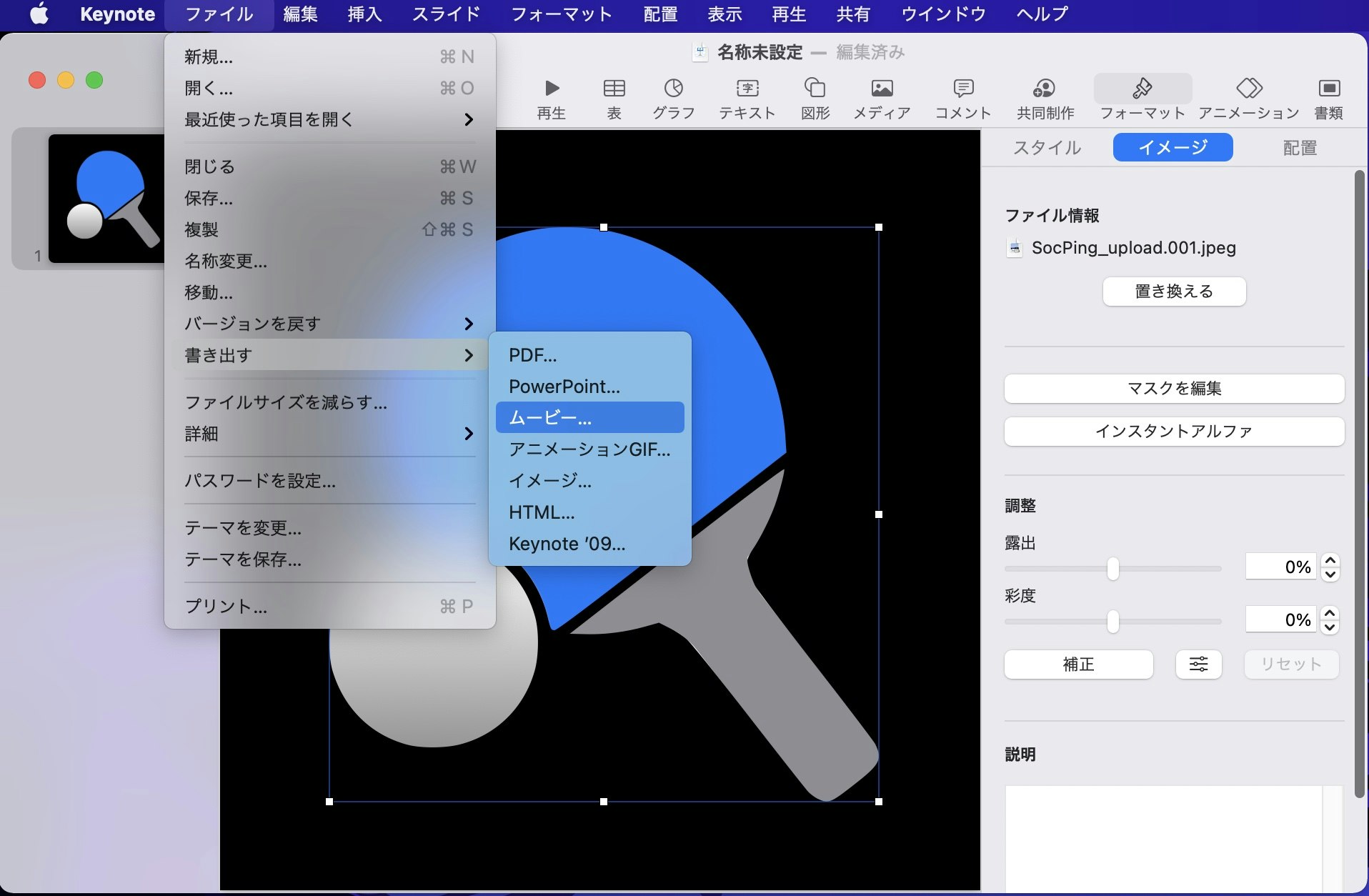Open the 編集 menu in menu bar
The height and width of the screenshot is (896, 1369).
coord(300,14)
